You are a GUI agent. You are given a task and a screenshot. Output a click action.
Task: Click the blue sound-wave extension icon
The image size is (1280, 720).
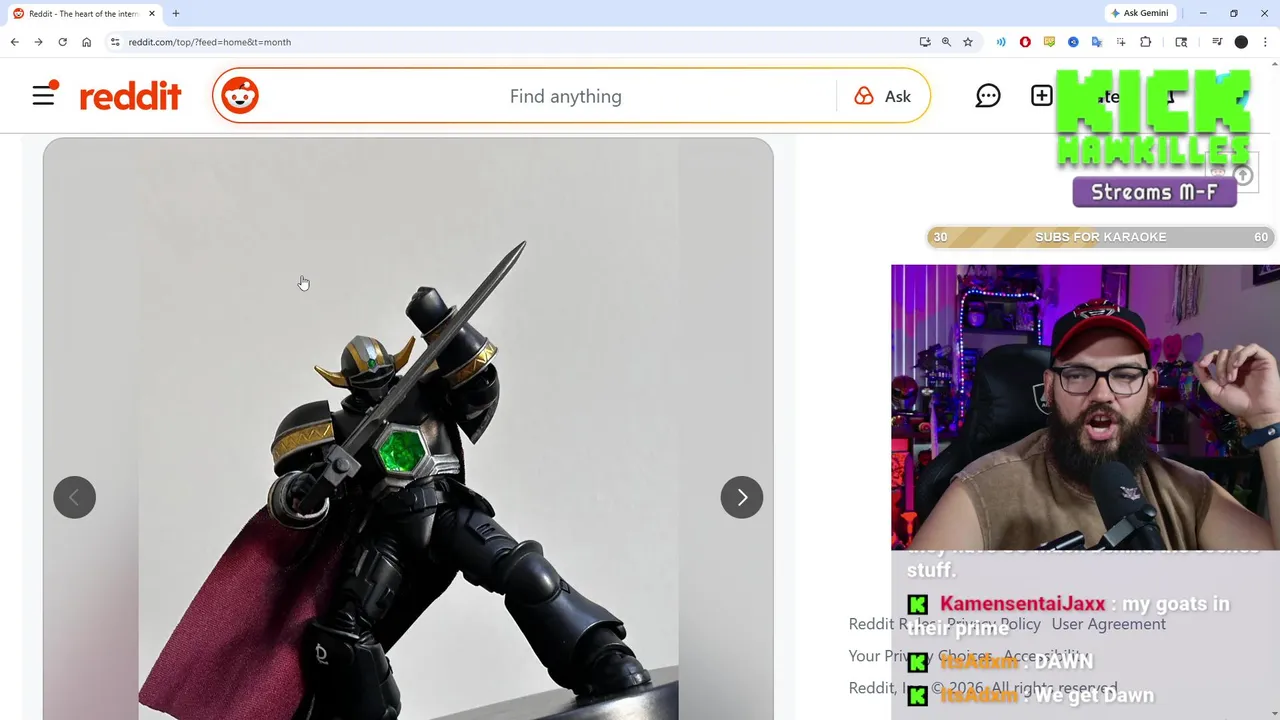[1001, 42]
